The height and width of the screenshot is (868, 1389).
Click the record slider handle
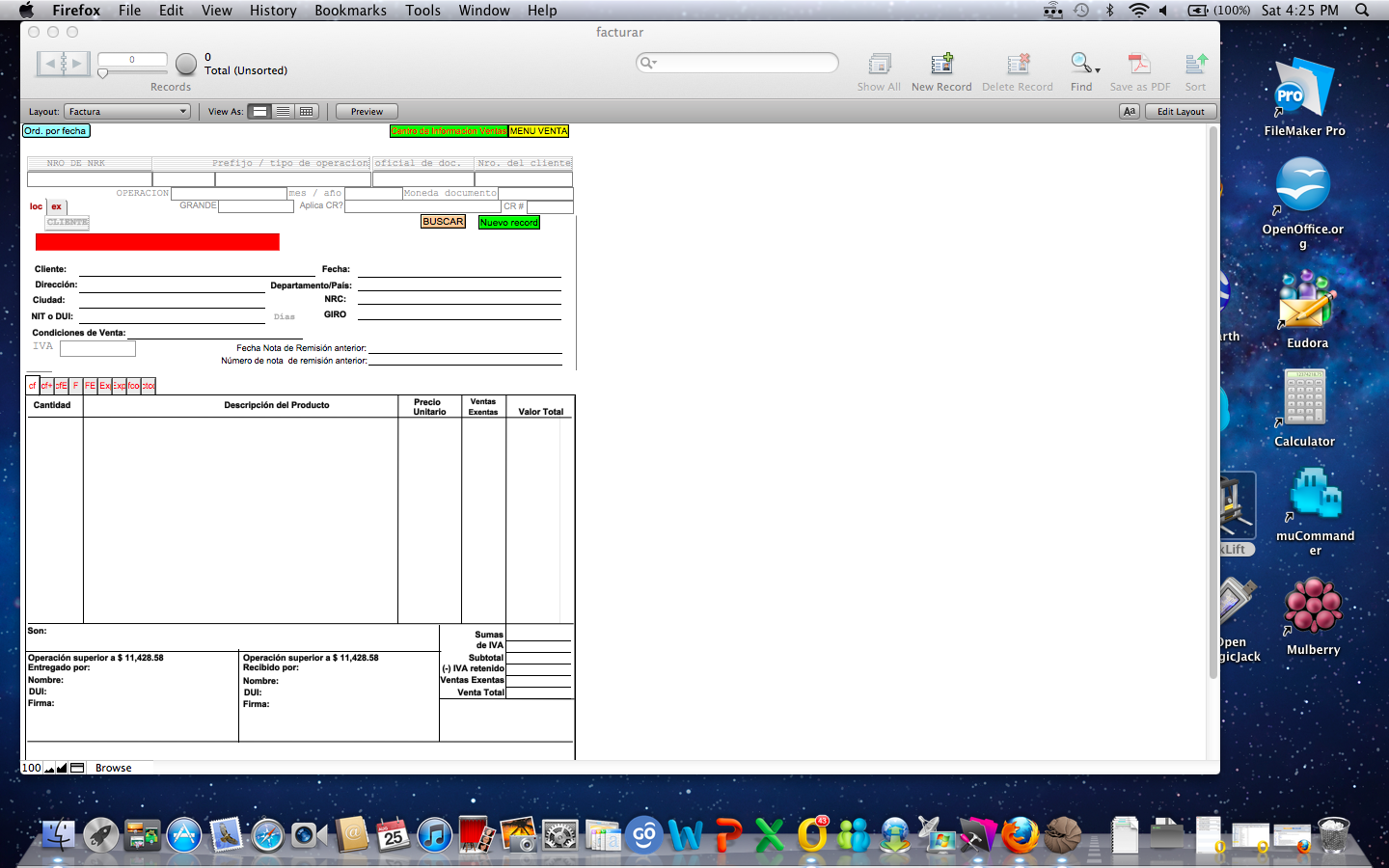point(103,73)
